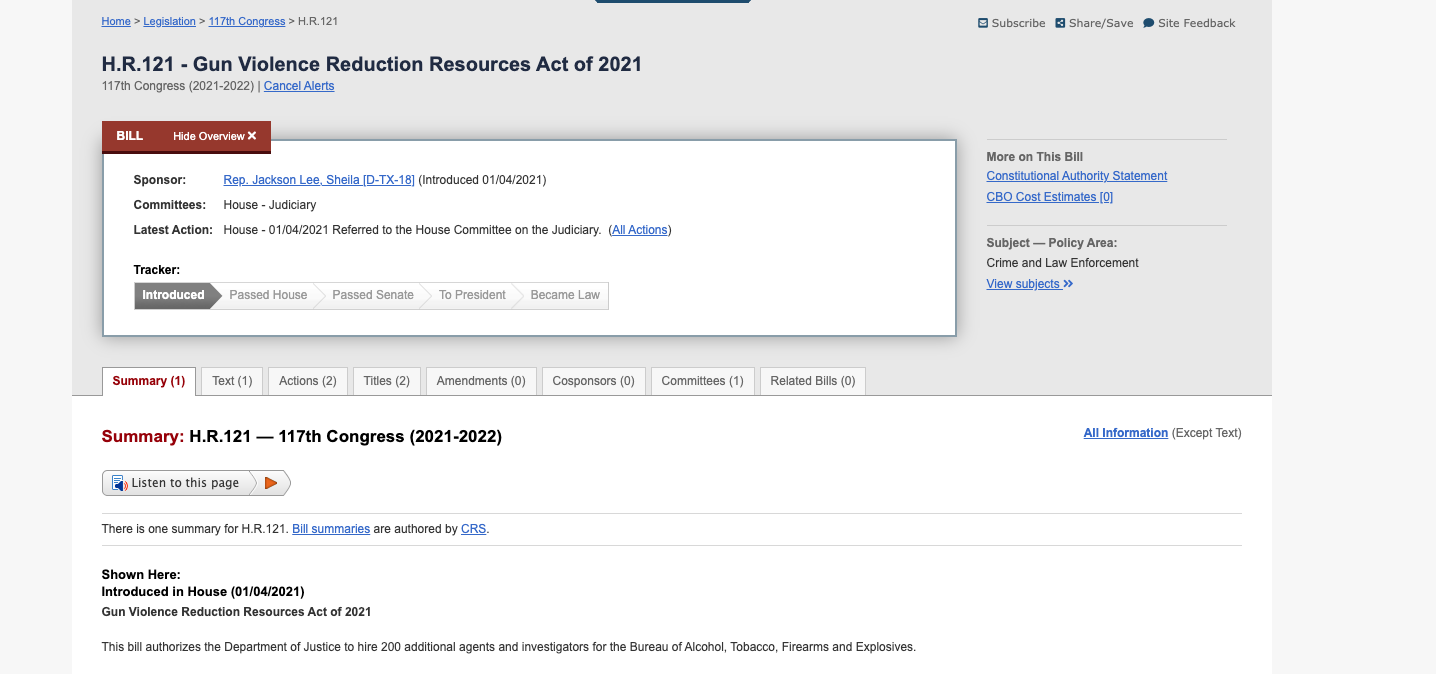Click the Cancel Alerts link
This screenshot has width=1436, height=674.
click(299, 86)
